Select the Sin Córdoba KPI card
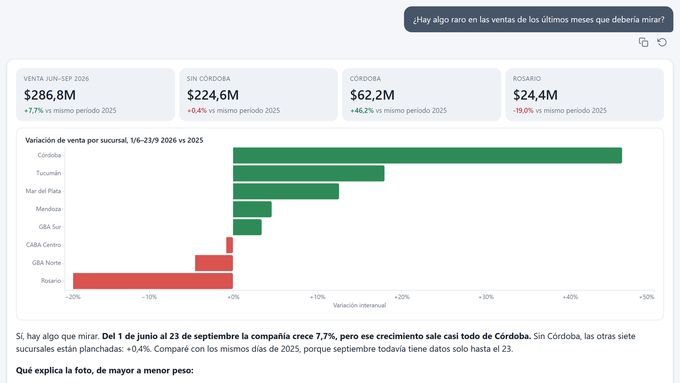Screen dimensions: 680x383 [x=258, y=95]
